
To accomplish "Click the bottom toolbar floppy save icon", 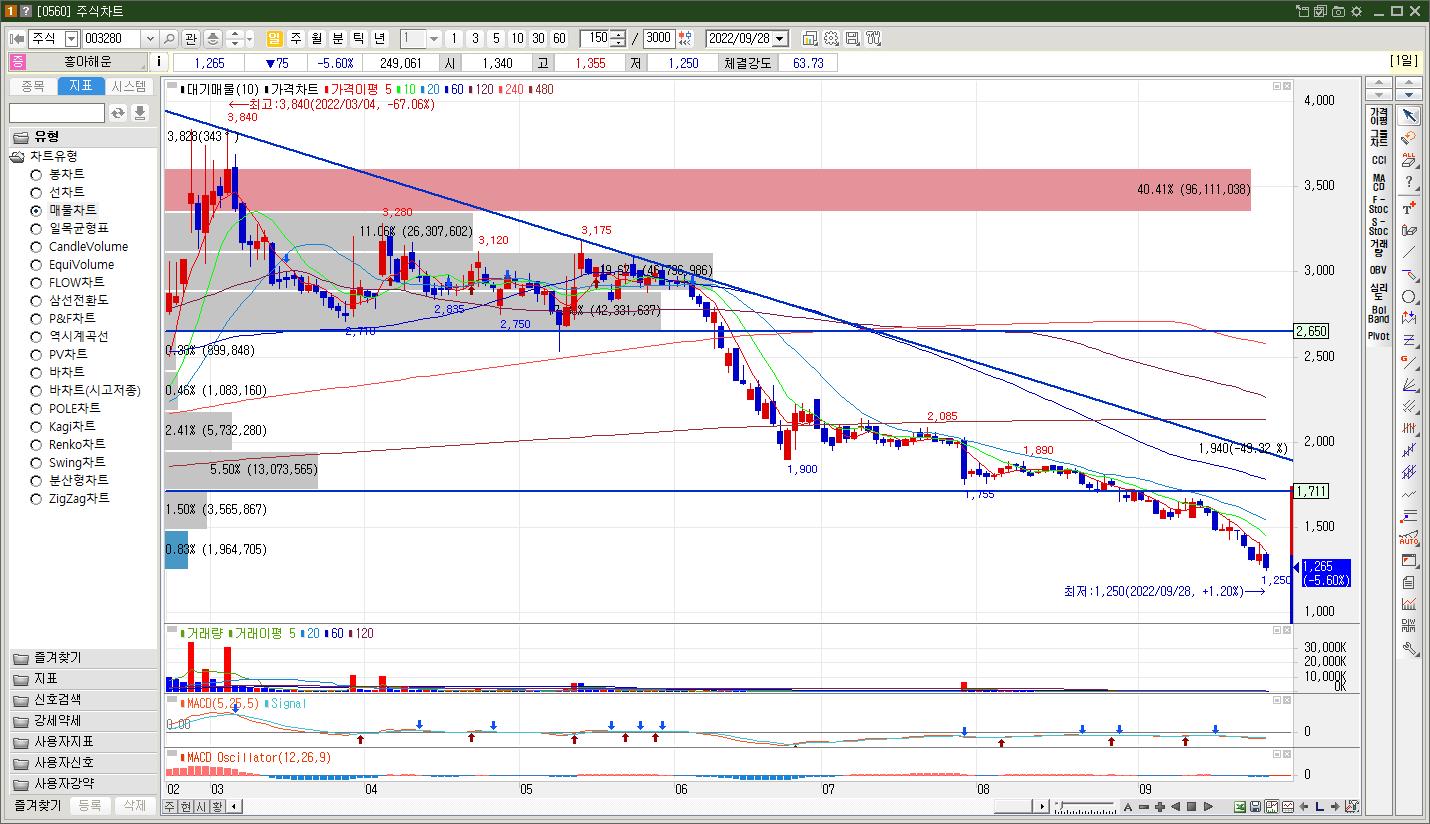I will click(1256, 807).
